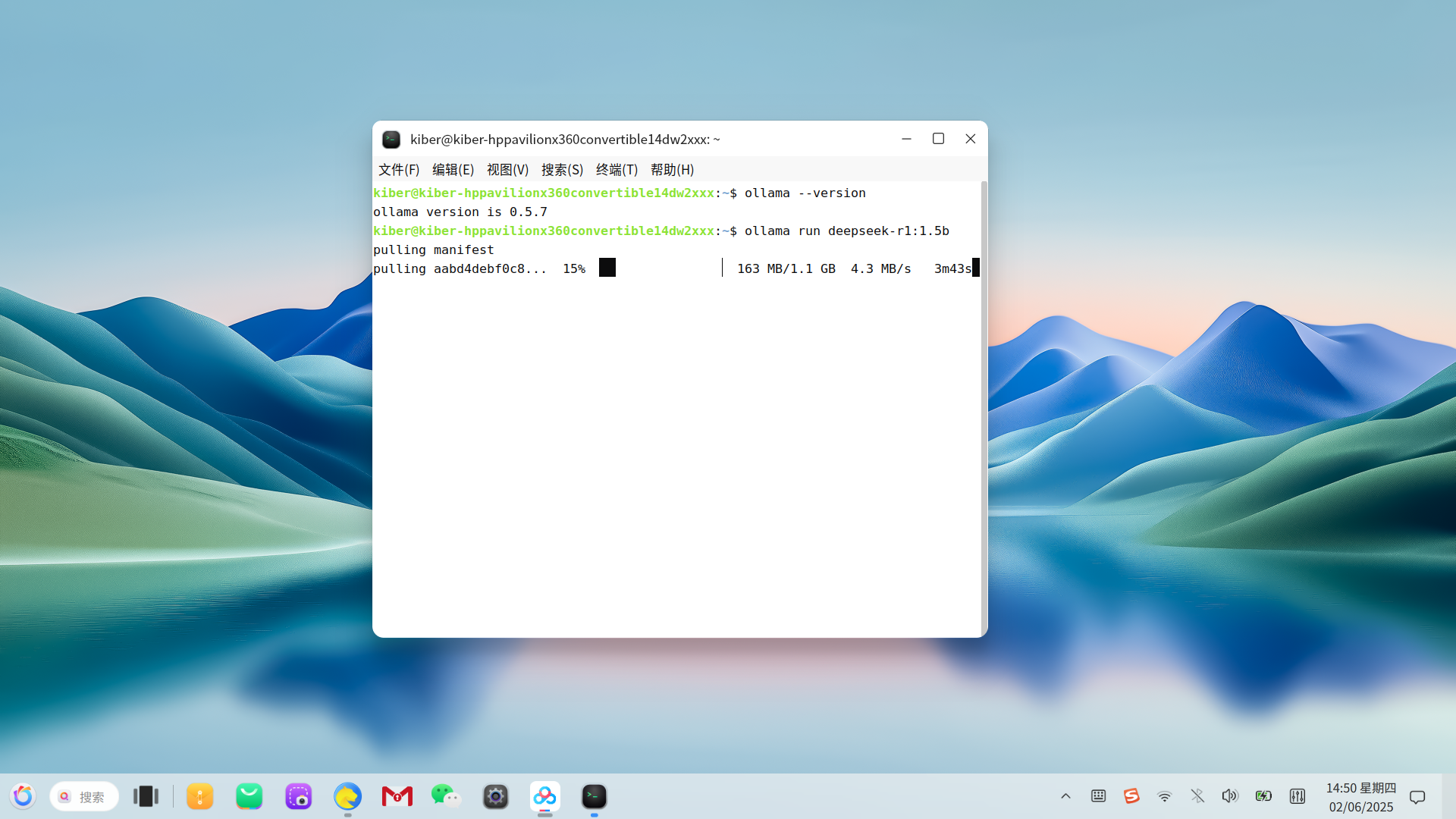Open the cloud sync app in the dock

(544, 796)
